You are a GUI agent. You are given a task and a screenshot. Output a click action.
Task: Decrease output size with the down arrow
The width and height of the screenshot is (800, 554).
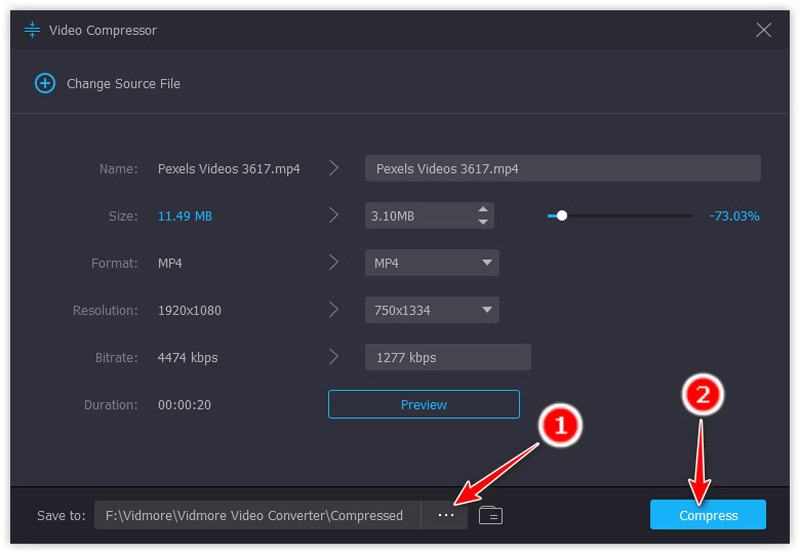(x=483, y=221)
